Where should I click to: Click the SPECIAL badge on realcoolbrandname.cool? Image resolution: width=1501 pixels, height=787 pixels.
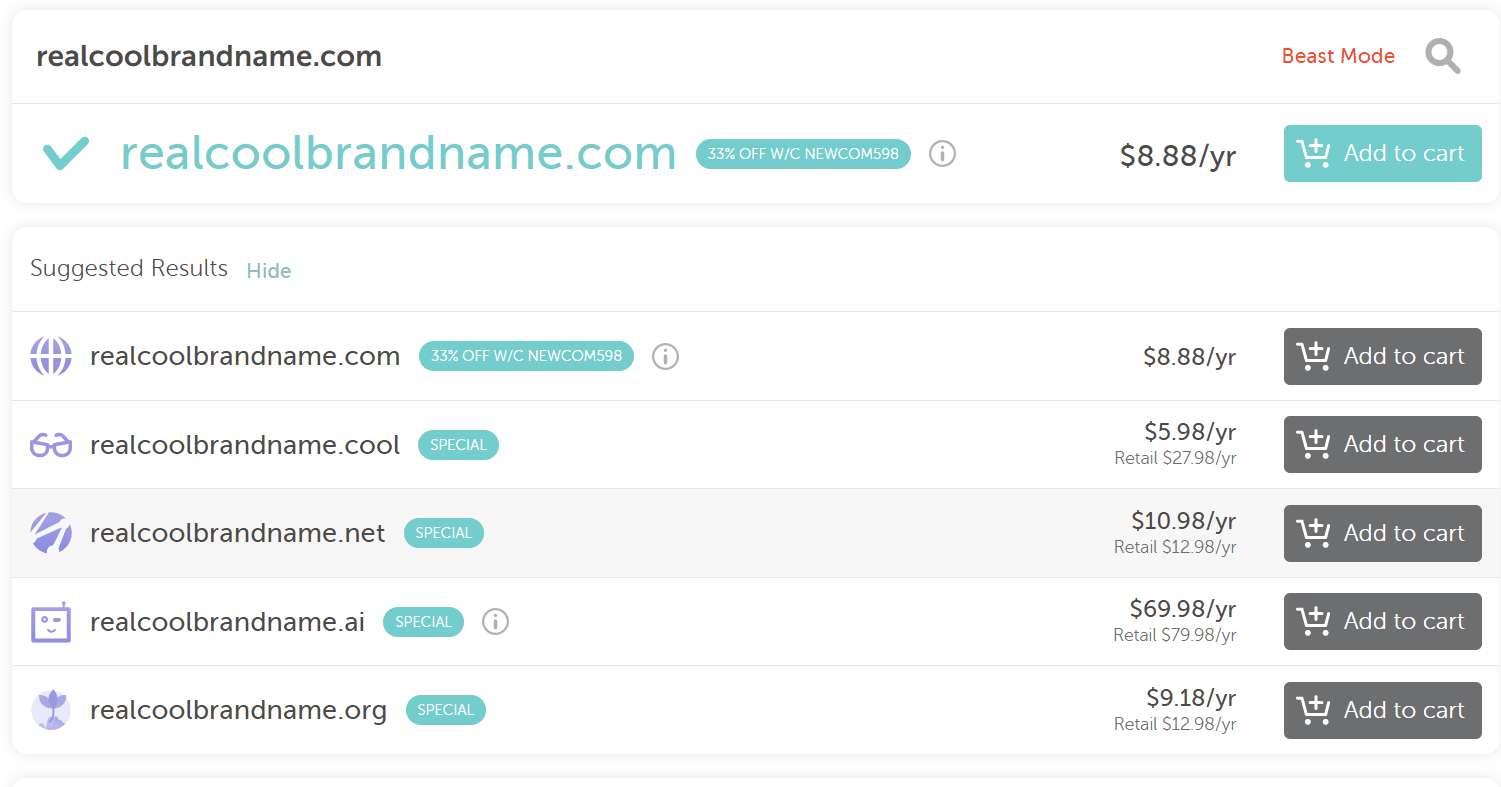click(x=458, y=444)
